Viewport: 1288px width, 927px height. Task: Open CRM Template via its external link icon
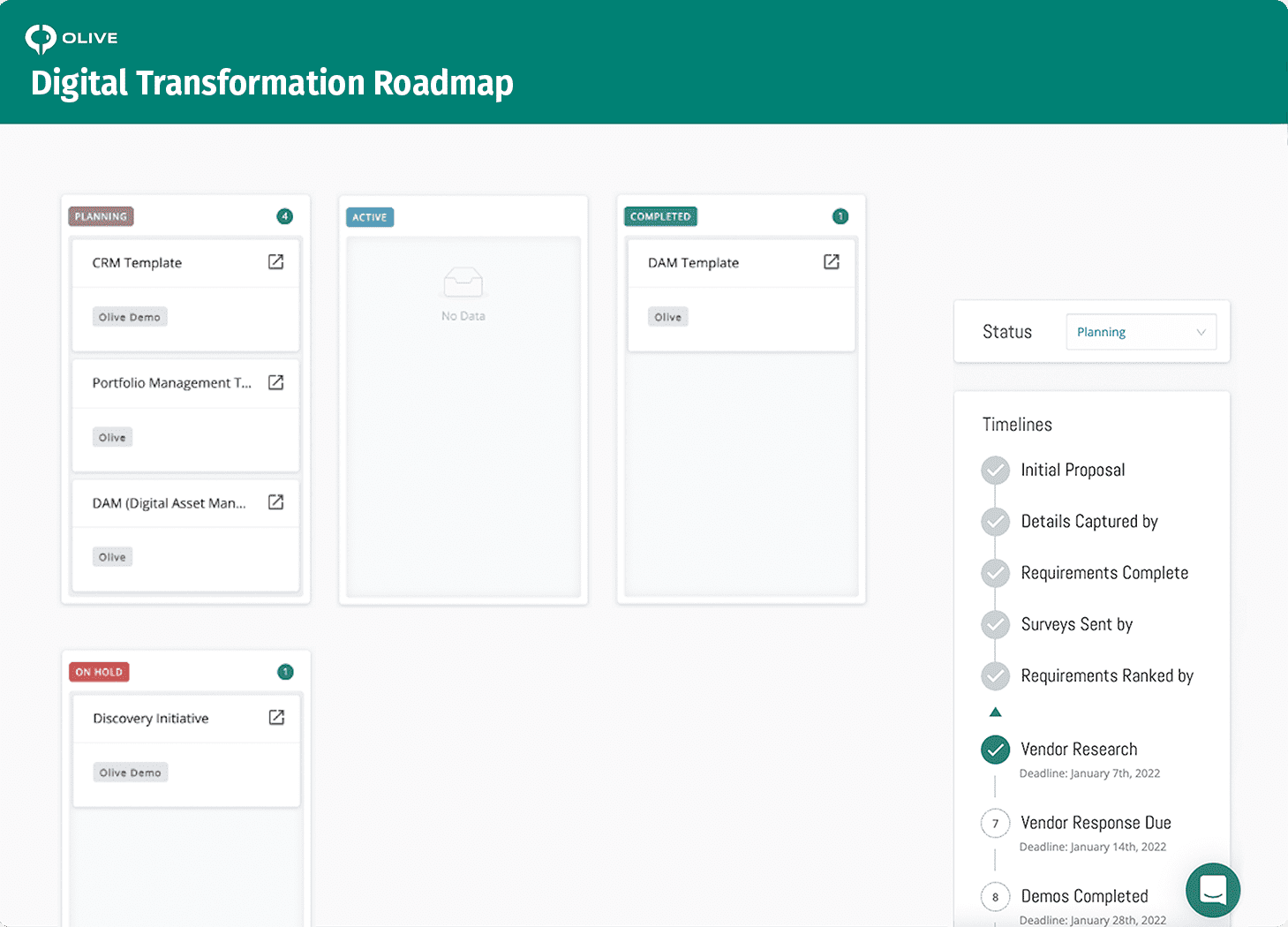click(x=275, y=261)
